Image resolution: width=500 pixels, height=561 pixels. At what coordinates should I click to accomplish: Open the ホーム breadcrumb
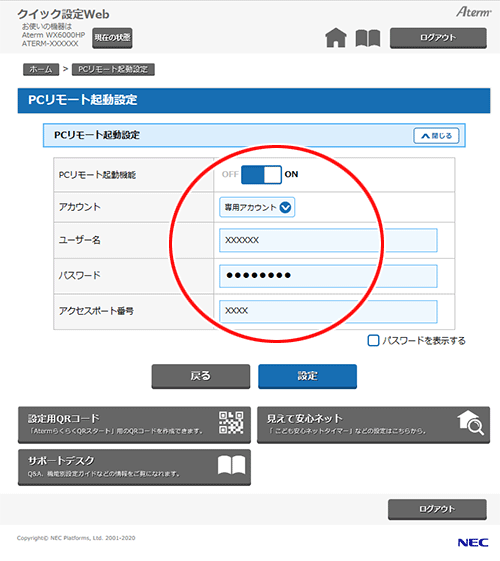[41, 69]
